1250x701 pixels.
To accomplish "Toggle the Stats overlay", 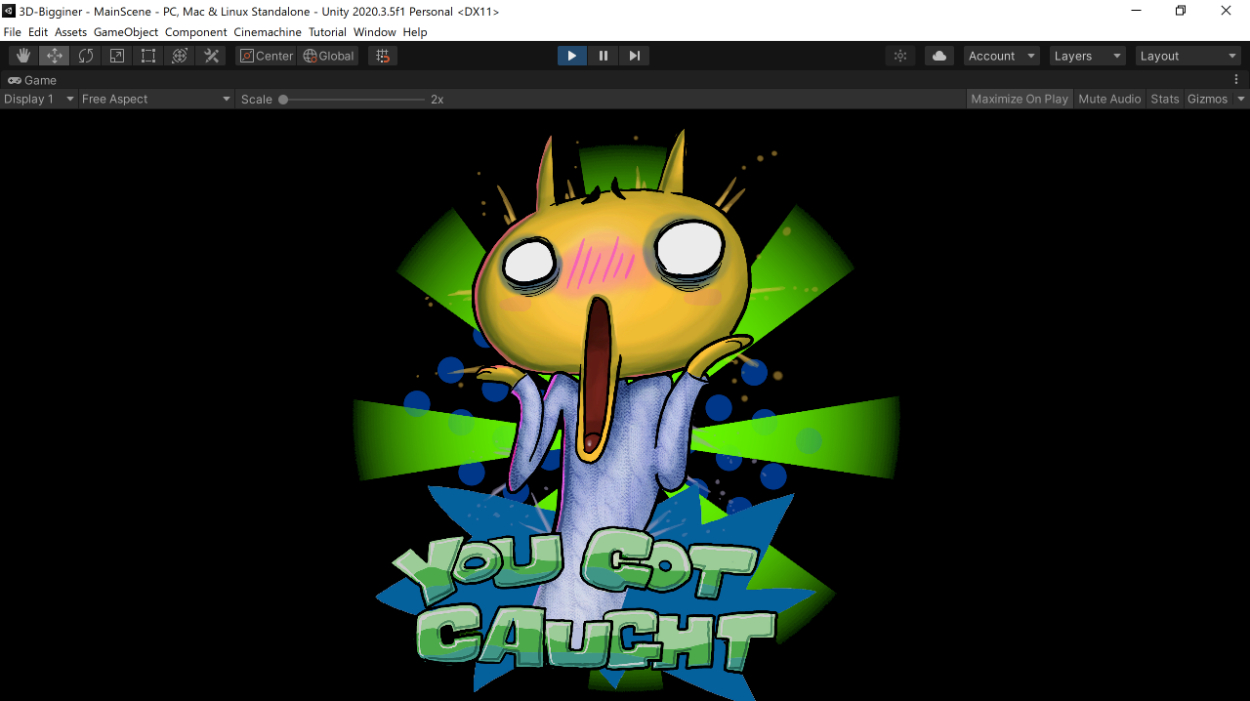I will pyautogui.click(x=1164, y=99).
